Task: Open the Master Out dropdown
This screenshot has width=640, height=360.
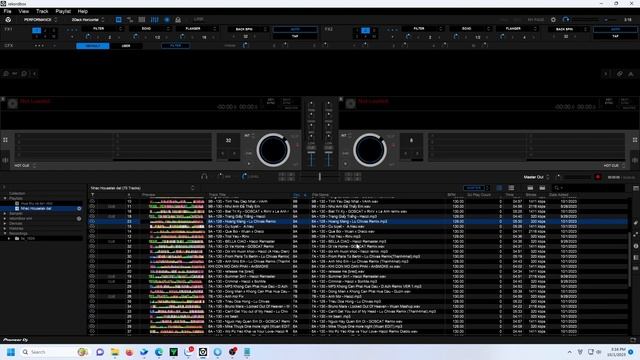Action: pos(536,177)
